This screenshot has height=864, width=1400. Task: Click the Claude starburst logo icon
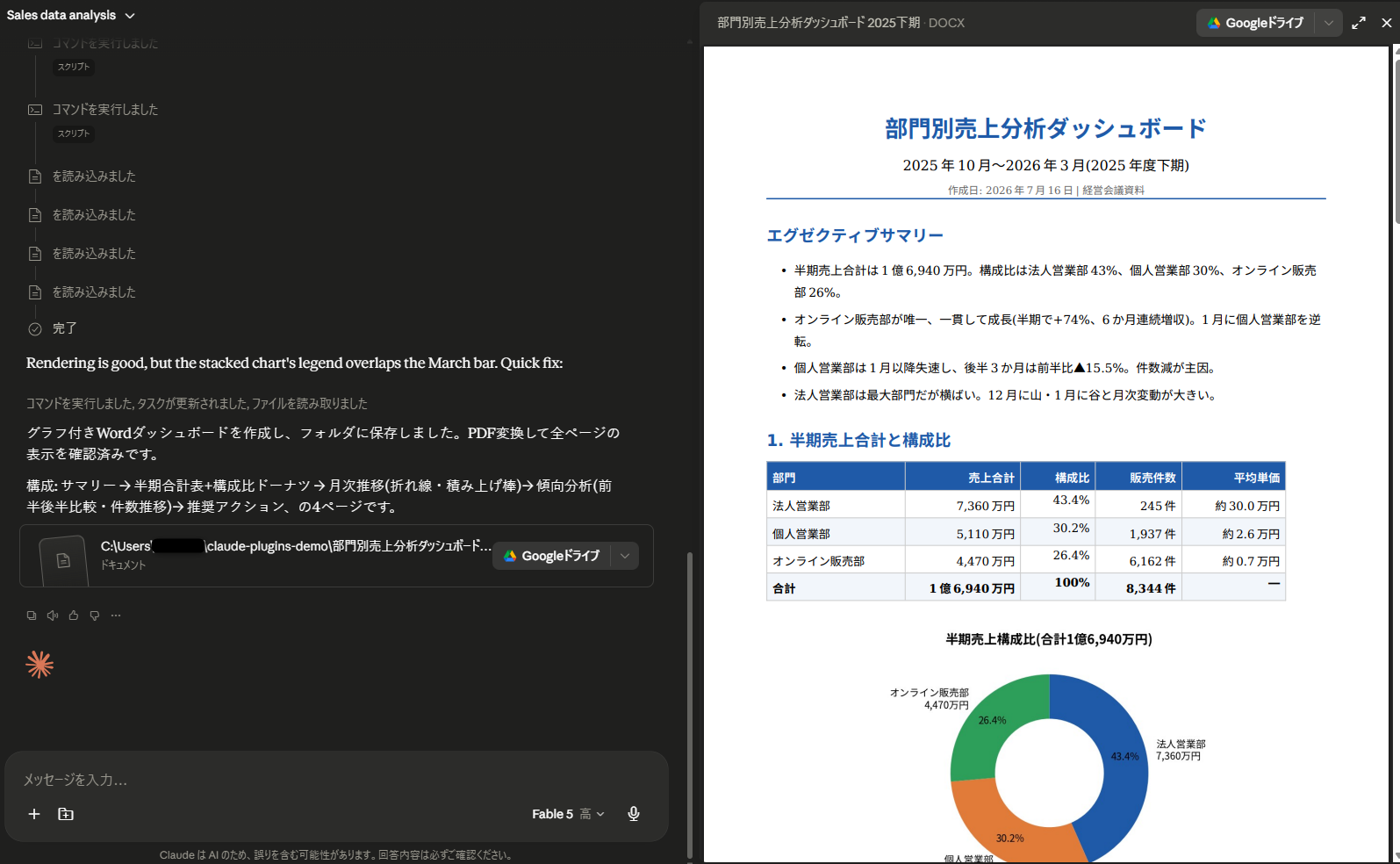coord(39,665)
